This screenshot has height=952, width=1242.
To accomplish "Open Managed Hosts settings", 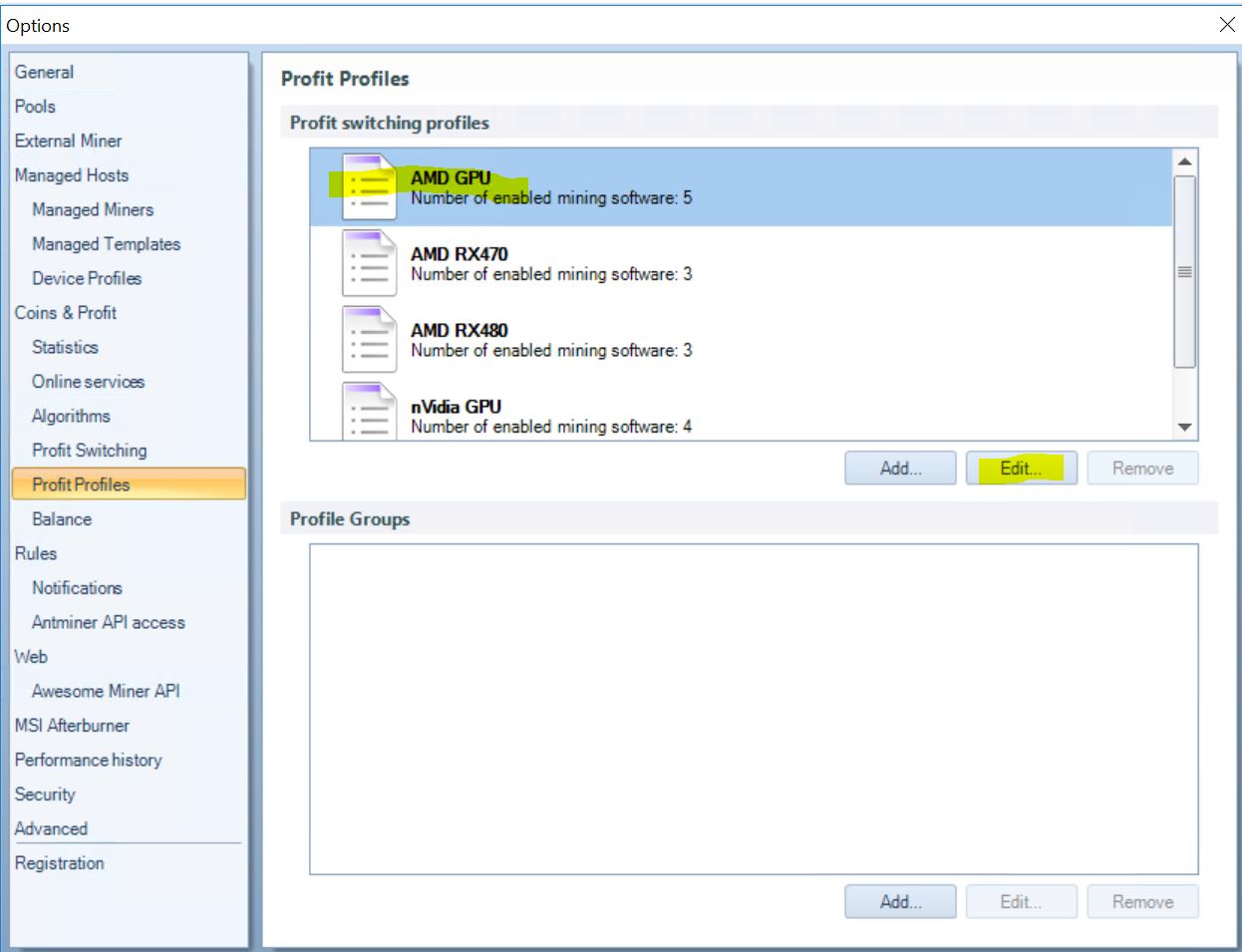I will (x=71, y=175).
